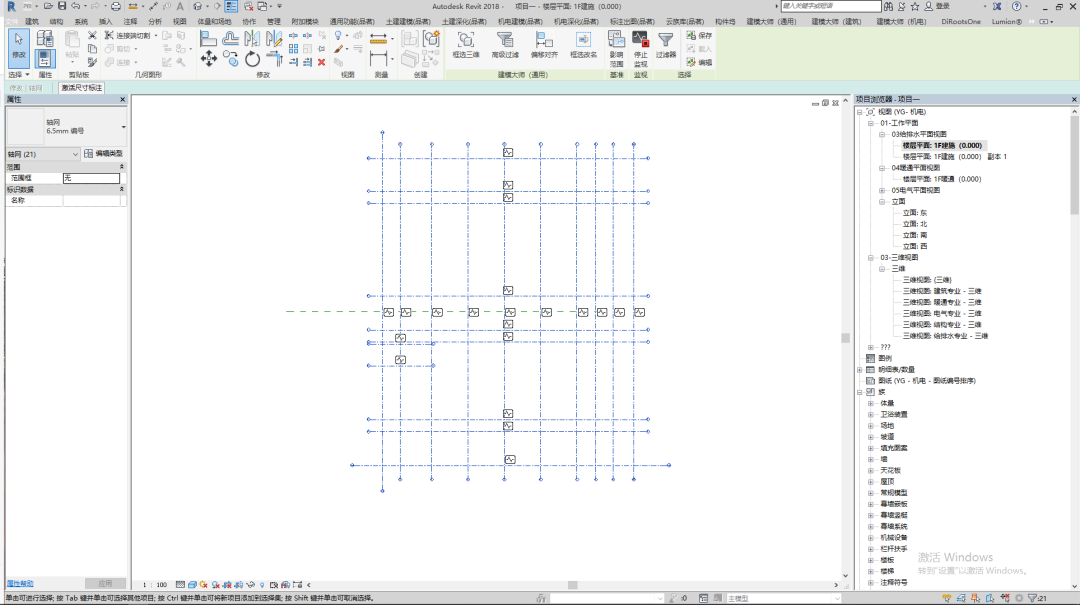Viewport: 1080px width, 605px height.
Task: Switch to the 附加模块 ribbon tab
Action: (304, 22)
